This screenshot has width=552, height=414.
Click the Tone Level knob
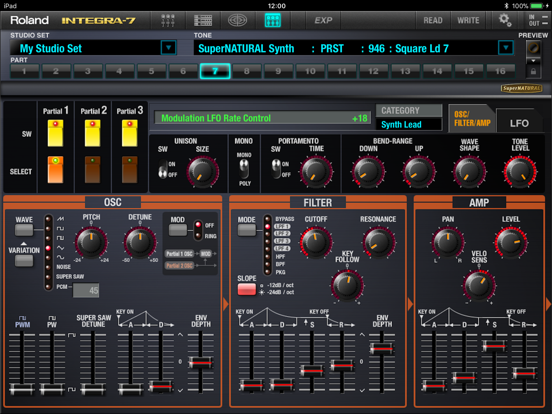coord(520,172)
